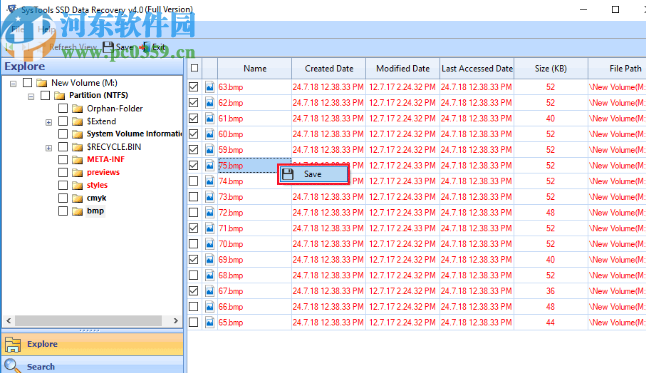The height and width of the screenshot is (373, 646).
Task: Check the checkbox for 66.bmp
Action: pos(193,307)
